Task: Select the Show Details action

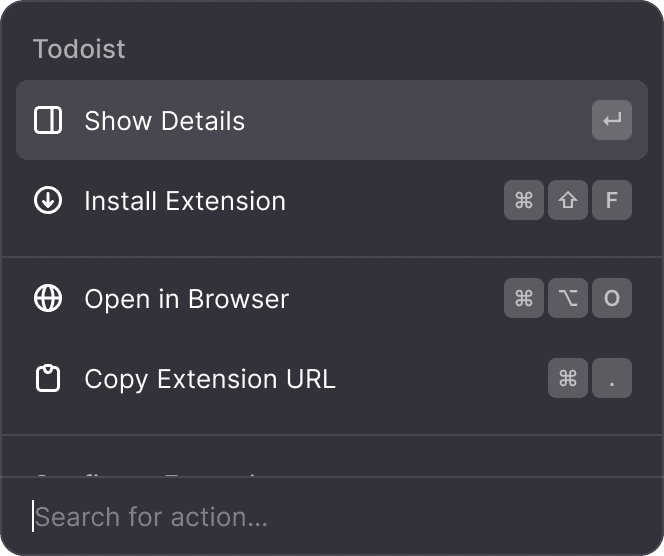Action: tap(165, 121)
